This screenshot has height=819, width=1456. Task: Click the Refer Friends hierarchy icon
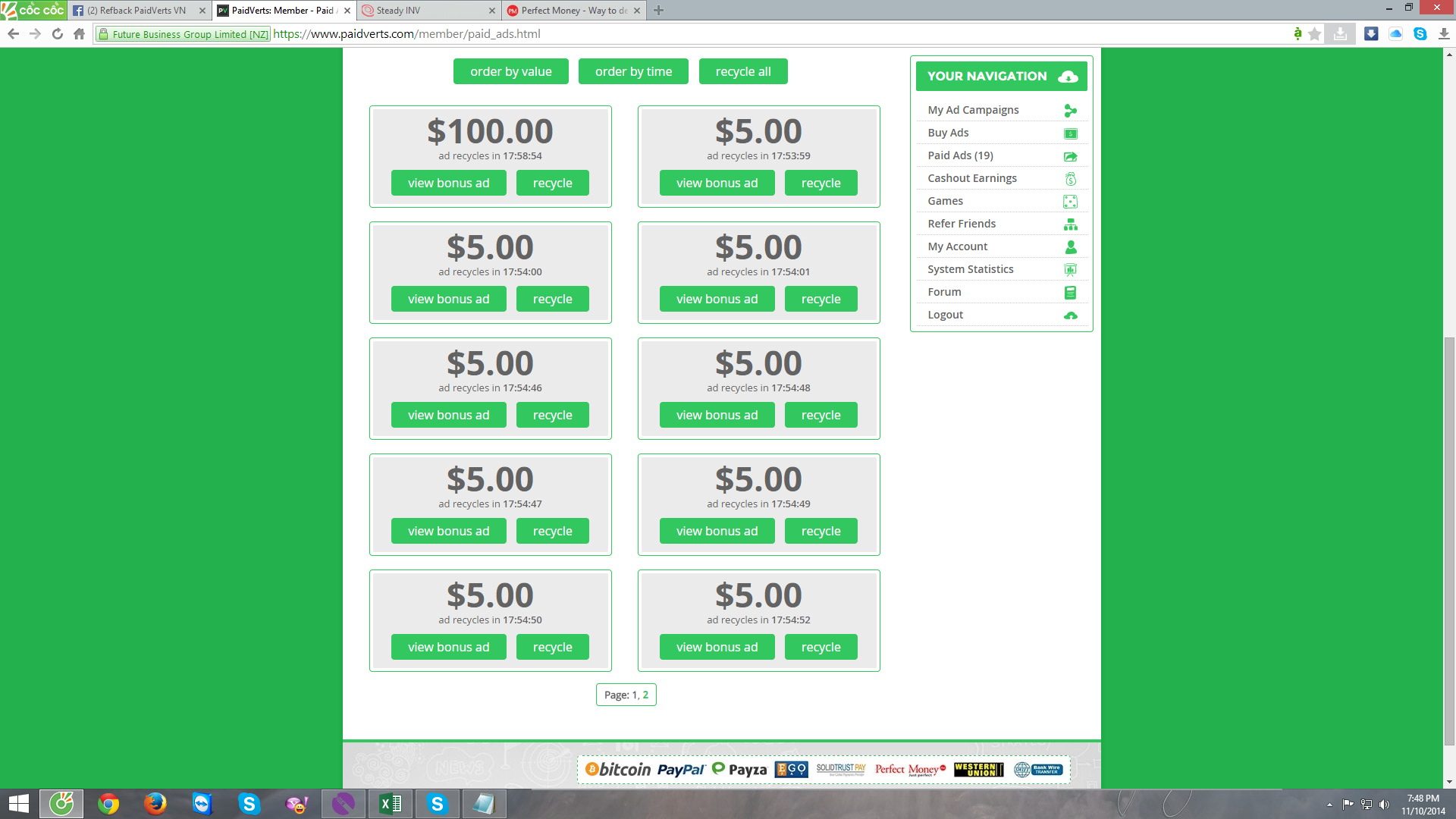1070,224
